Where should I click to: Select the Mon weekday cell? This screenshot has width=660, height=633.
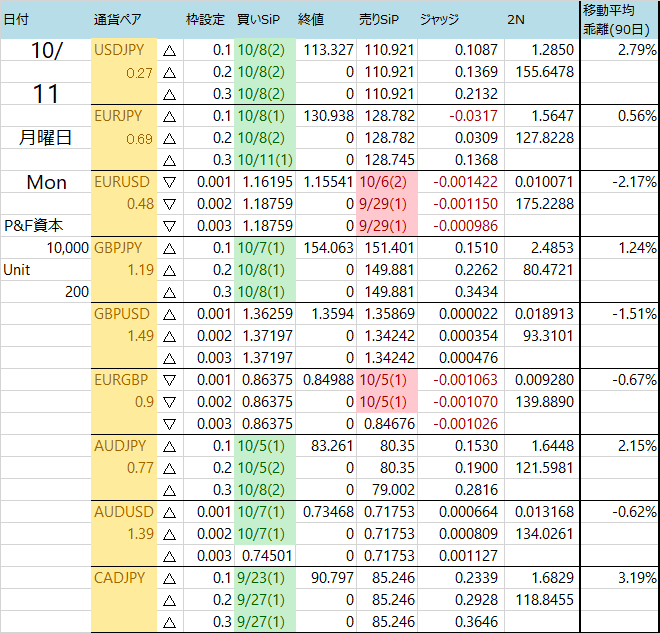click(46, 182)
